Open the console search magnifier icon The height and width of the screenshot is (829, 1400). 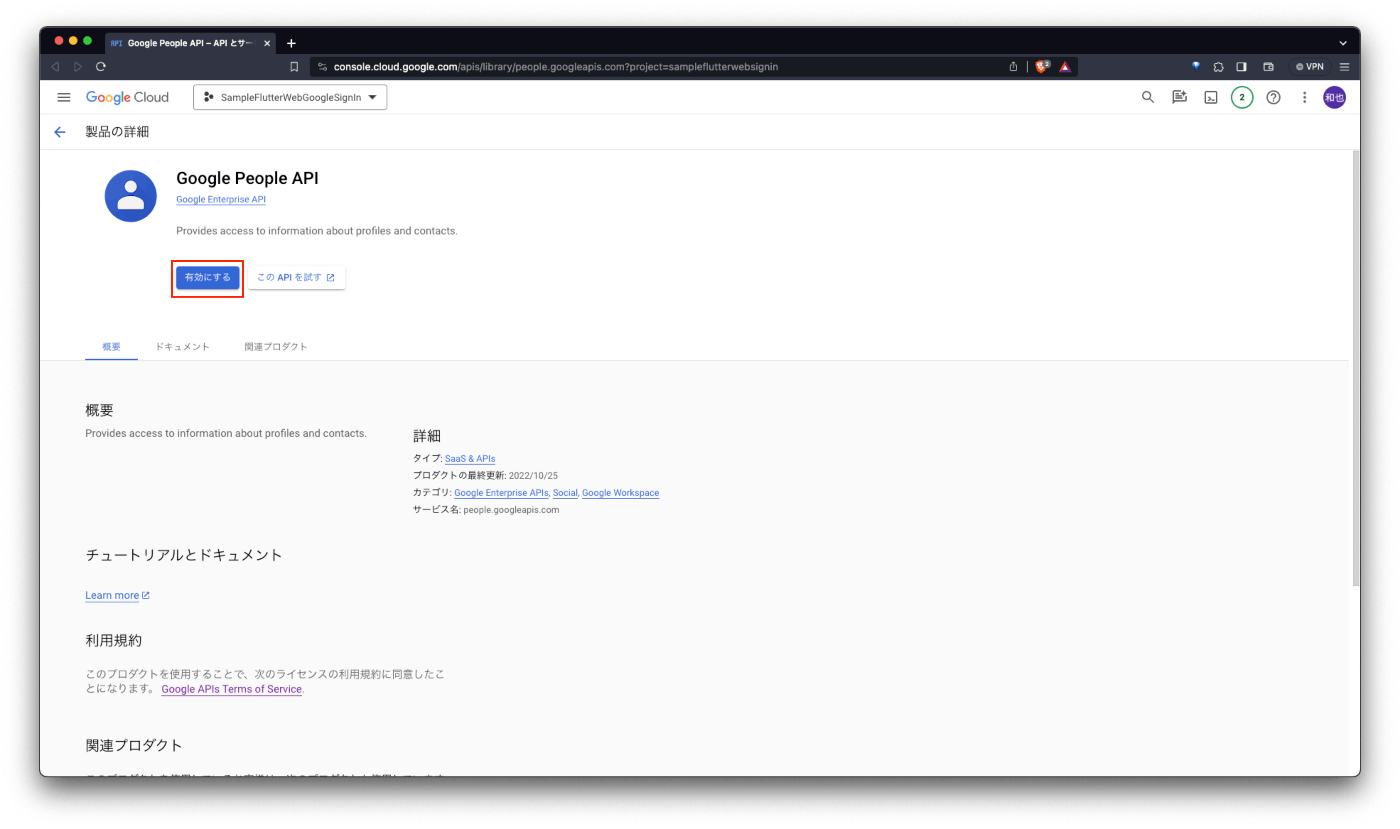pyautogui.click(x=1148, y=97)
